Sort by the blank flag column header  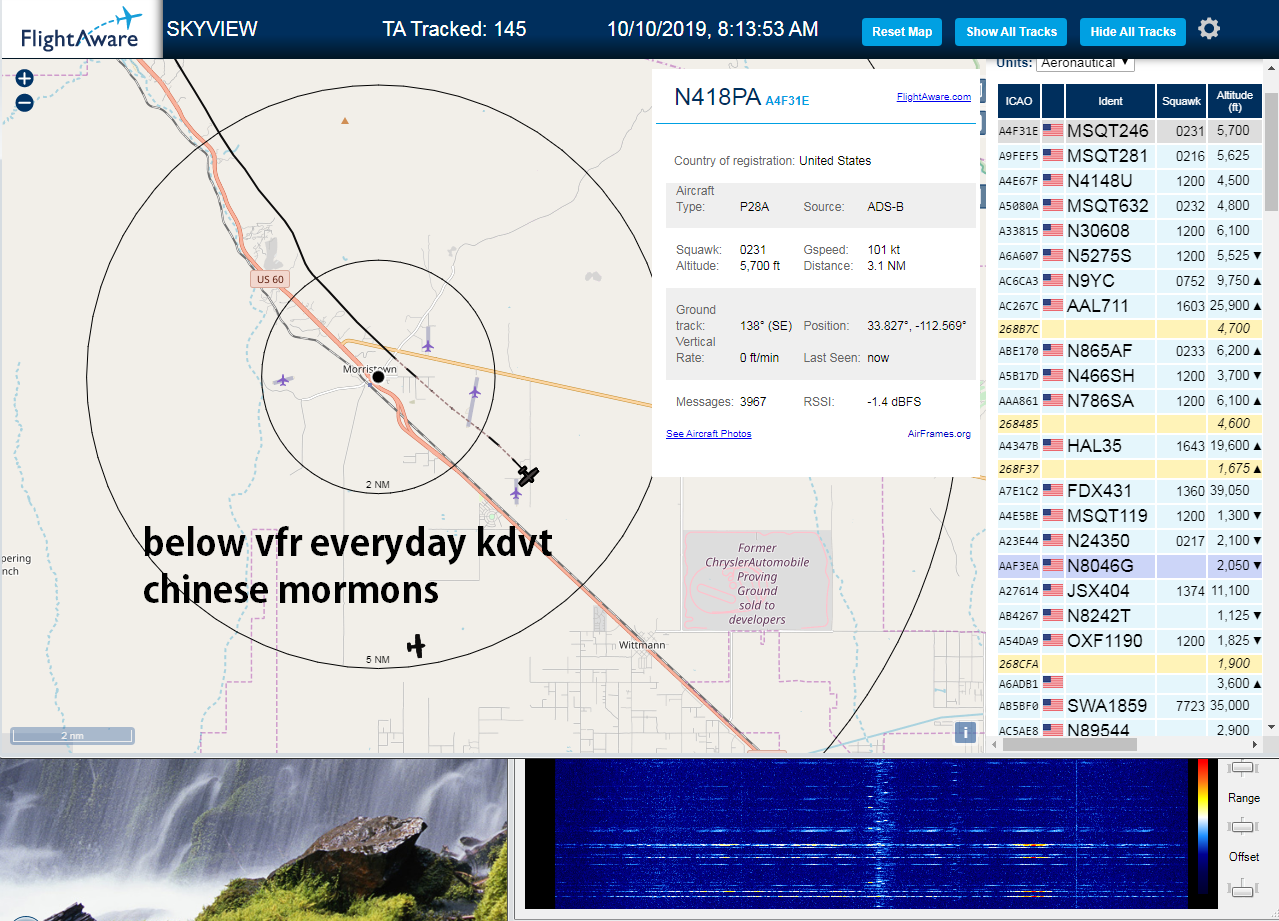point(1053,101)
